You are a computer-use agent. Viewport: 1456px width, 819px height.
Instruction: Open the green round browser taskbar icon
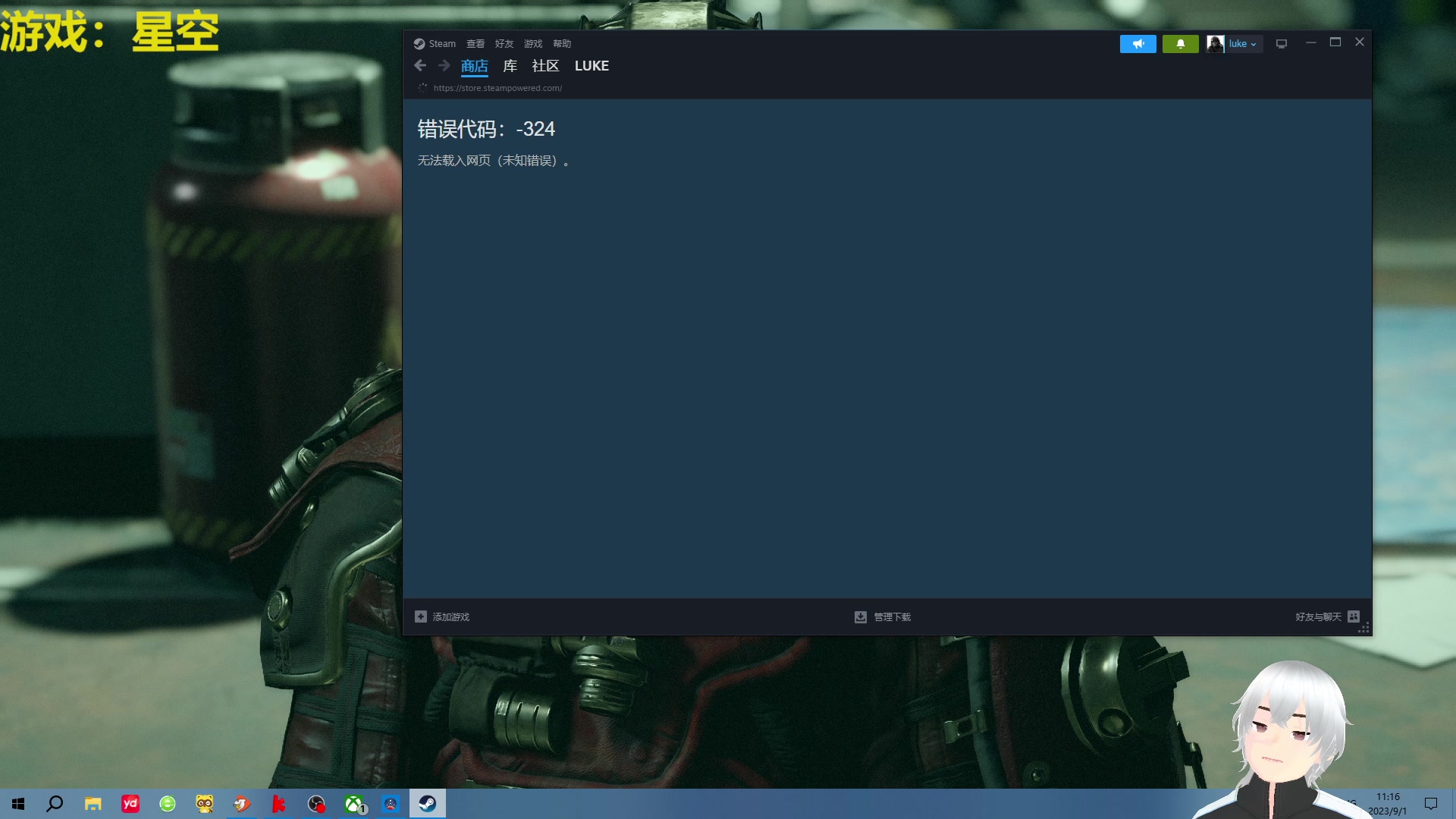tap(168, 804)
